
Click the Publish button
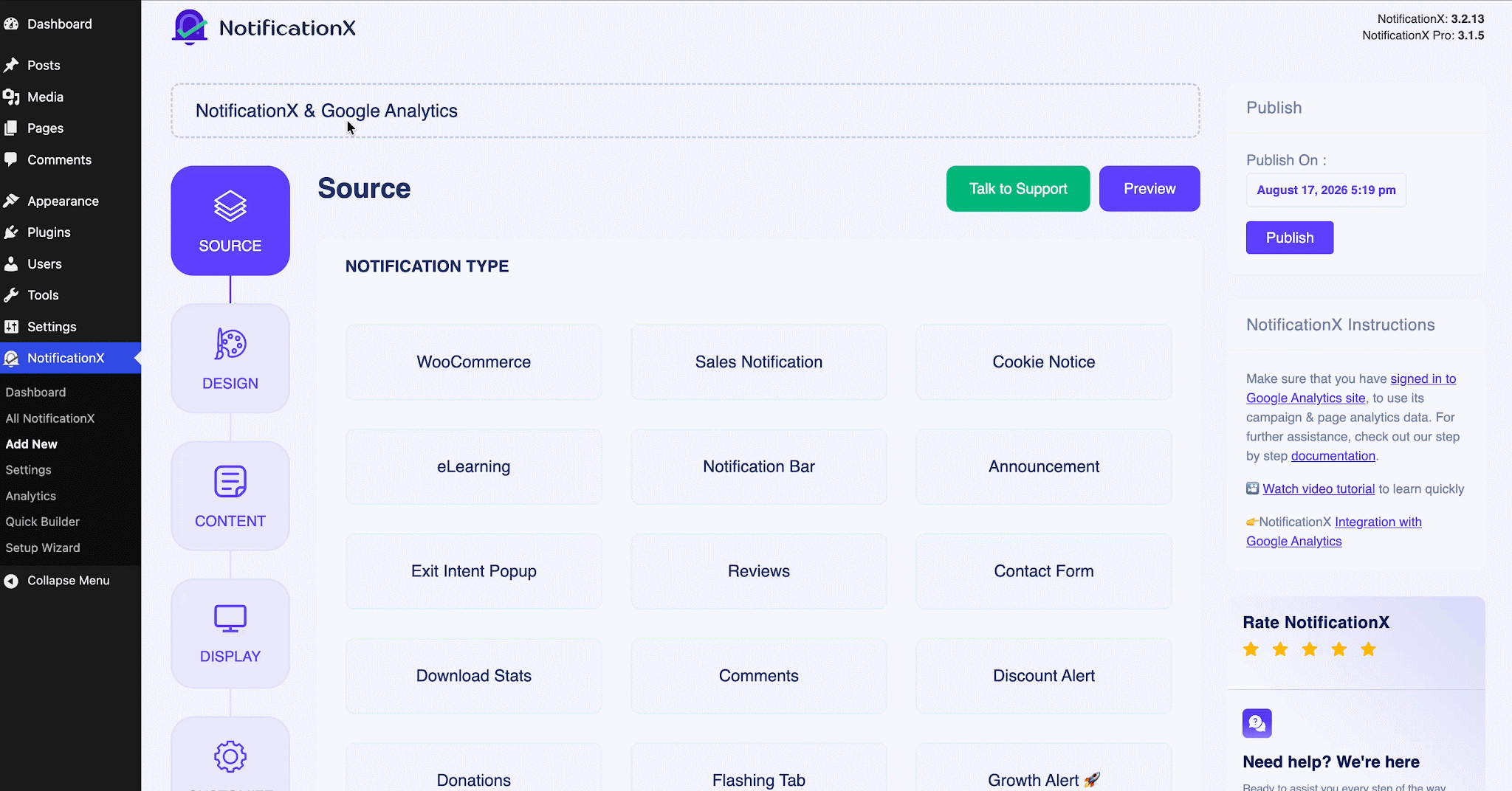(x=1290, y=238)
